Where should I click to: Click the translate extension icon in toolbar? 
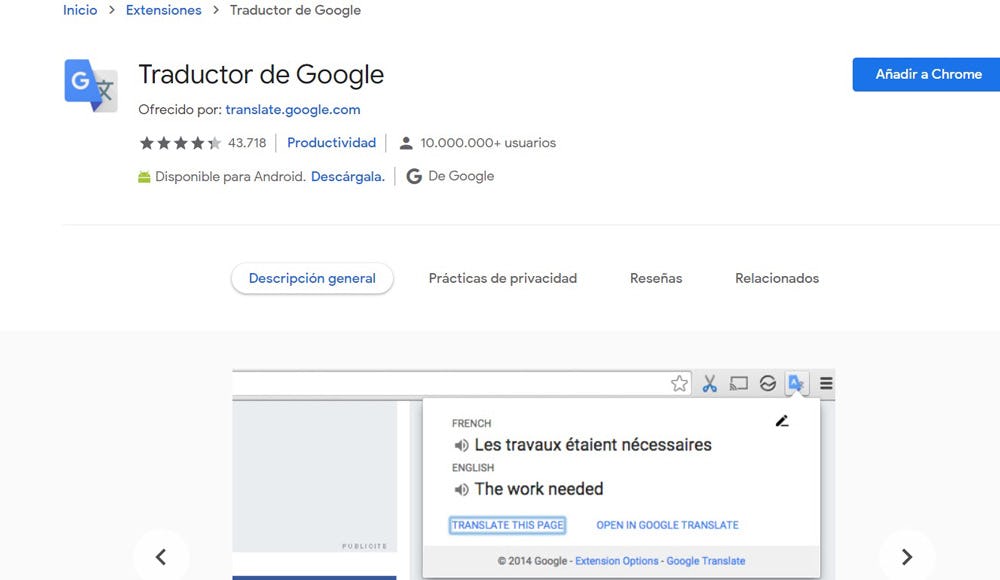tap(796, 383)
